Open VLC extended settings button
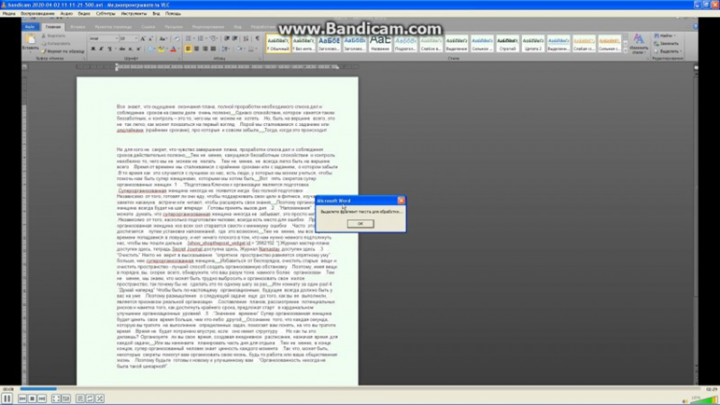 (x=66, y=399)
